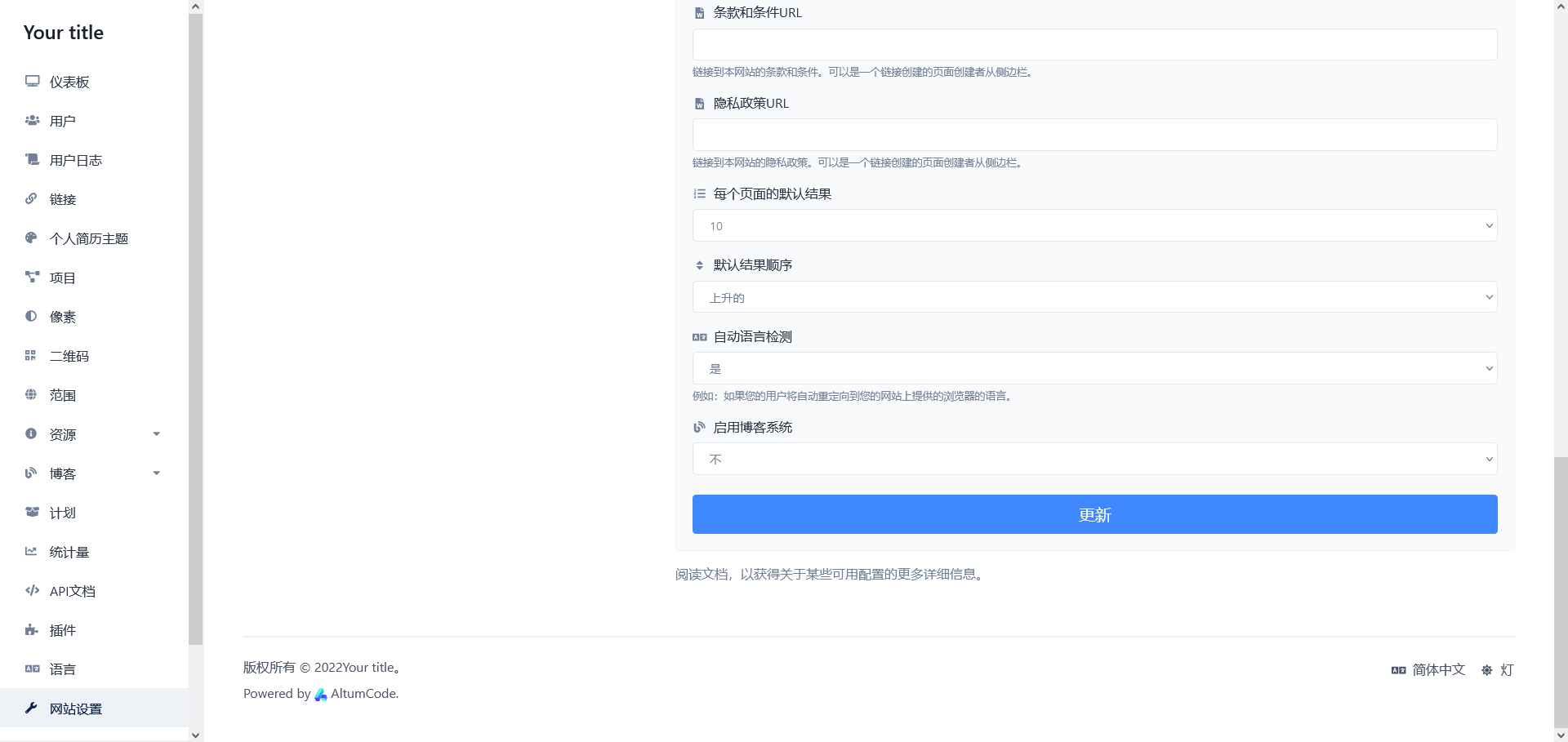
Task: Click the globe icon for 范围
Action: point(31,394)
